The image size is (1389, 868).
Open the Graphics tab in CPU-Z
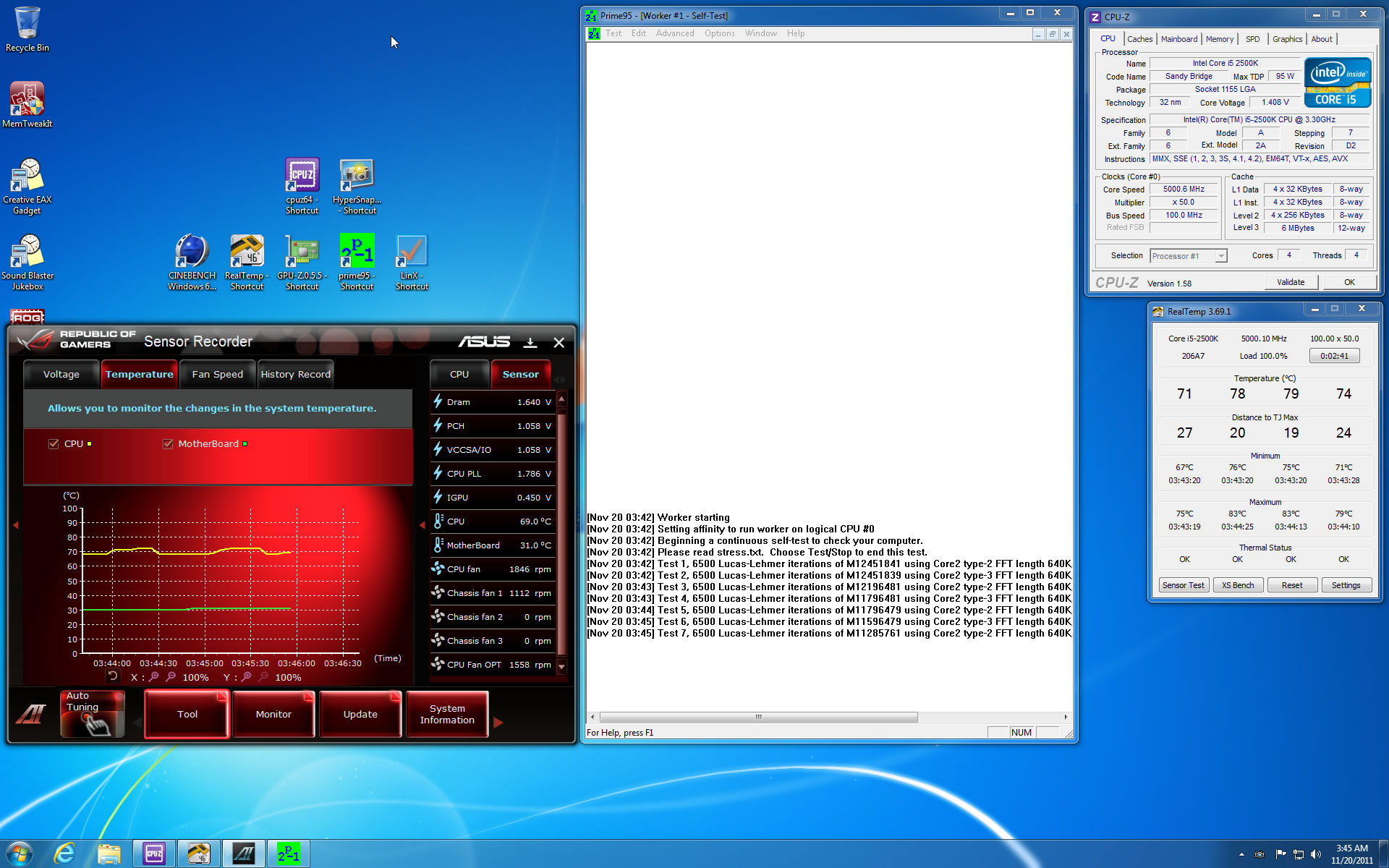(x=1287, y=39)
